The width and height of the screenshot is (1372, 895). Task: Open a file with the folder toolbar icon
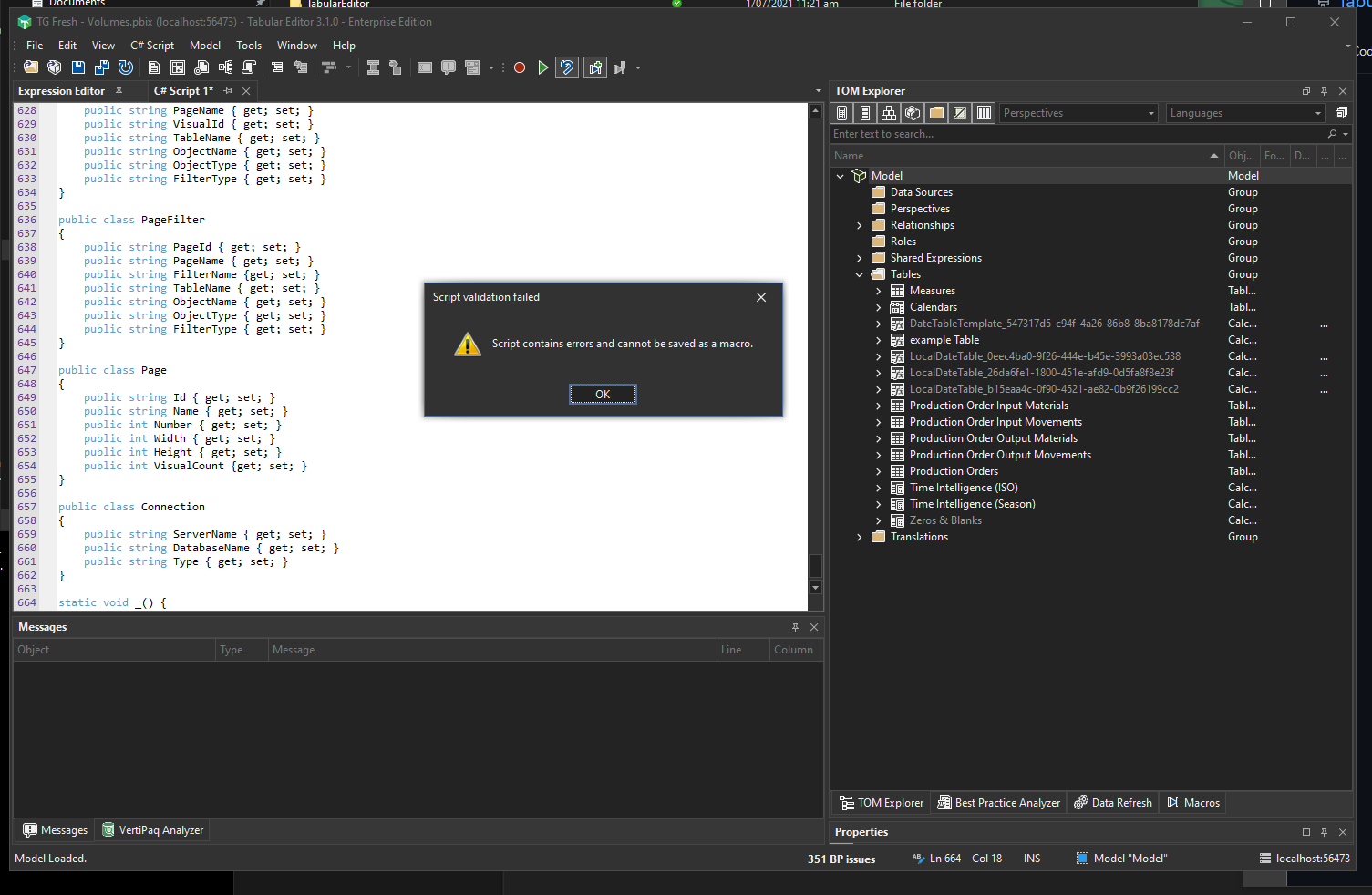pyautogui.click(x=30, y=67)
